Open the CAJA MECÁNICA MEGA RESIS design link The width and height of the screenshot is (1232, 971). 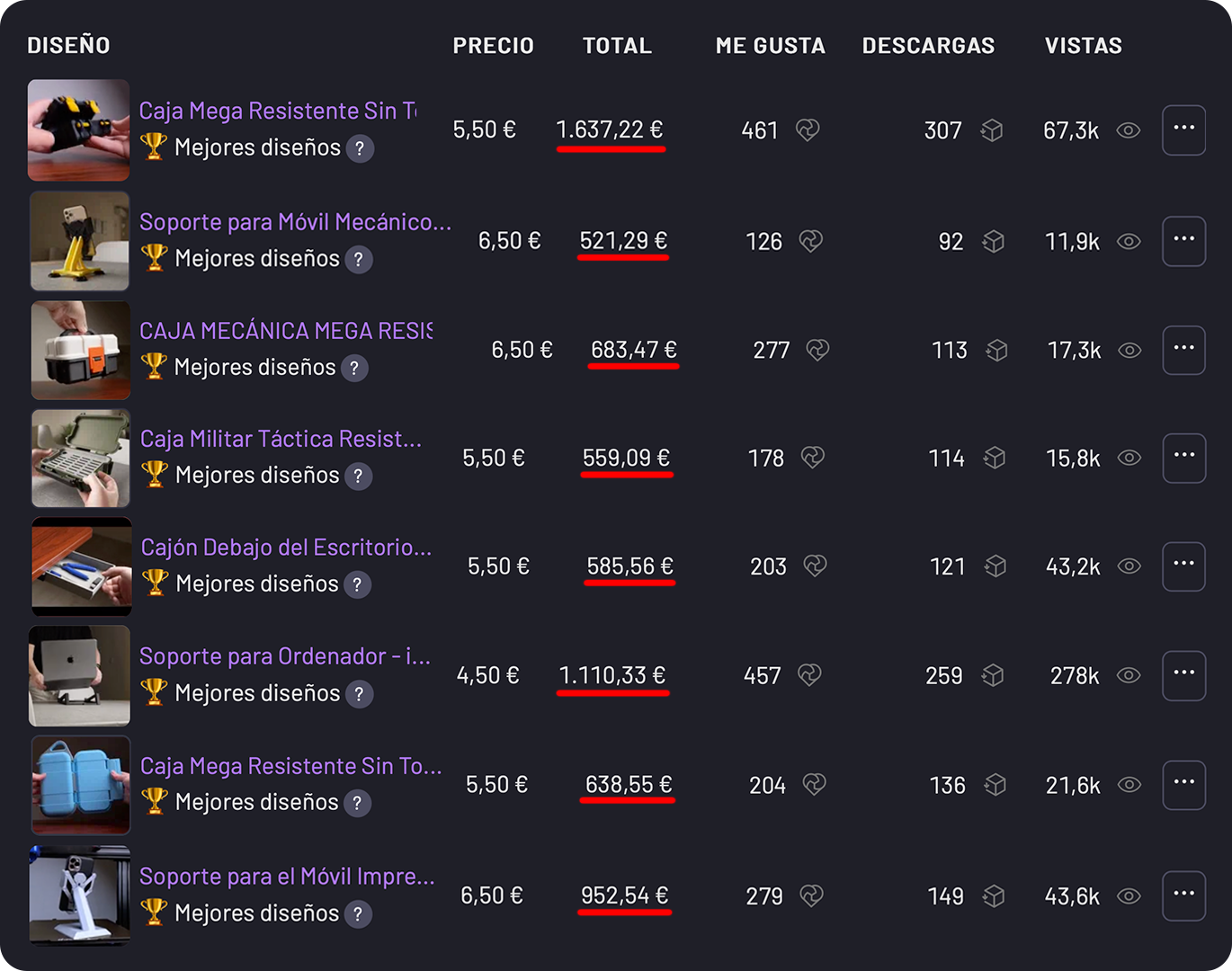click(286, 331)
